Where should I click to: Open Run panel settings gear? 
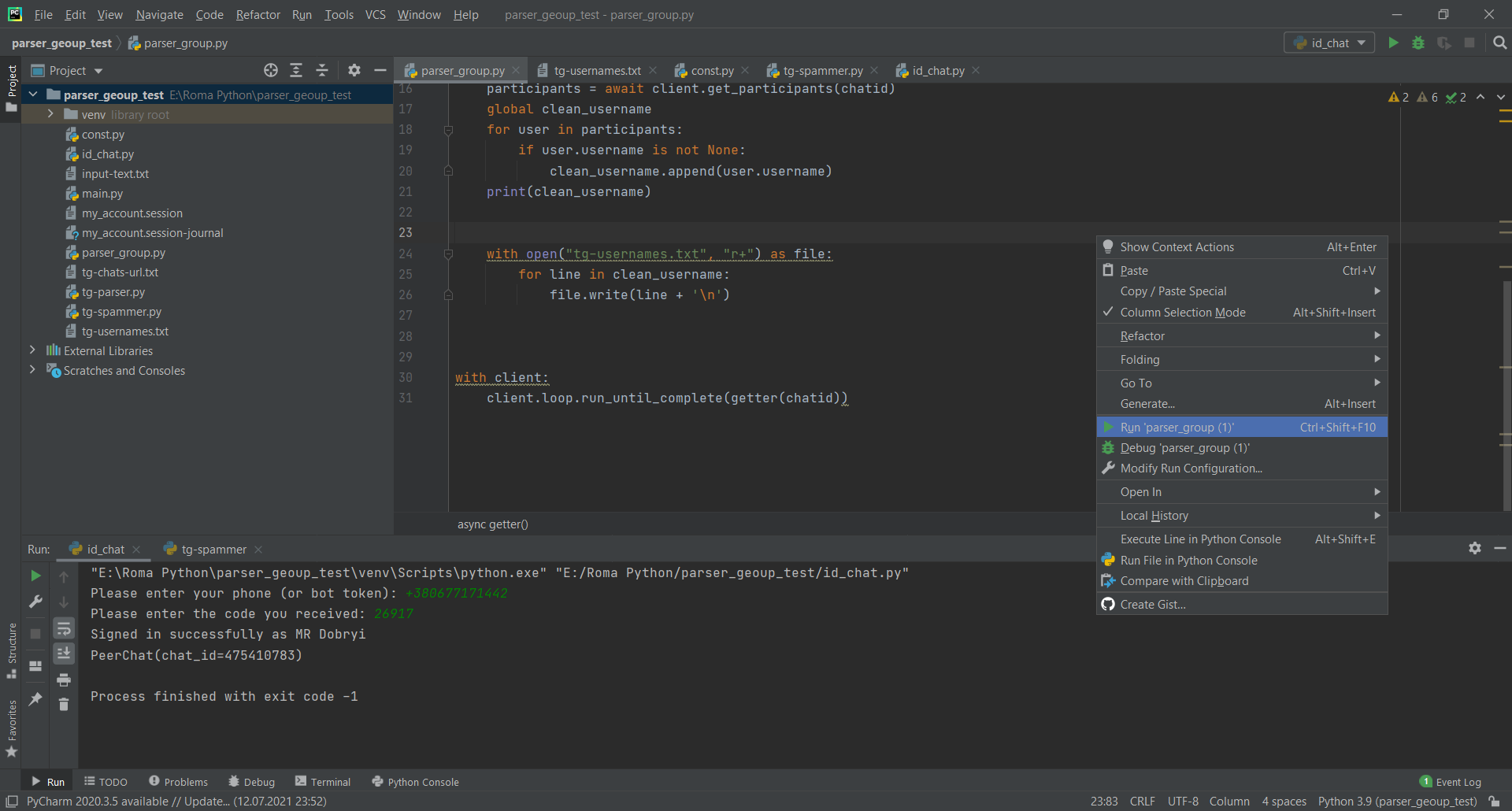[x=1475, y=548]
